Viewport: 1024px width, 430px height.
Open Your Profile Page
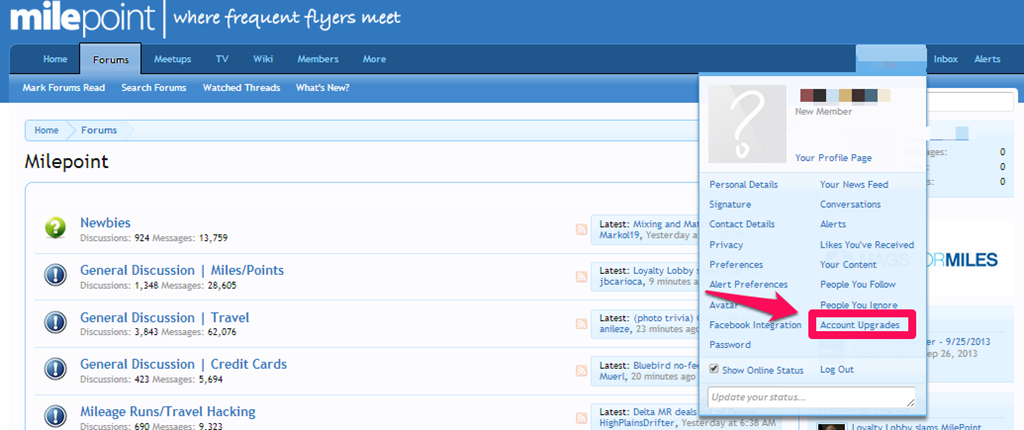tap(833, 157)
